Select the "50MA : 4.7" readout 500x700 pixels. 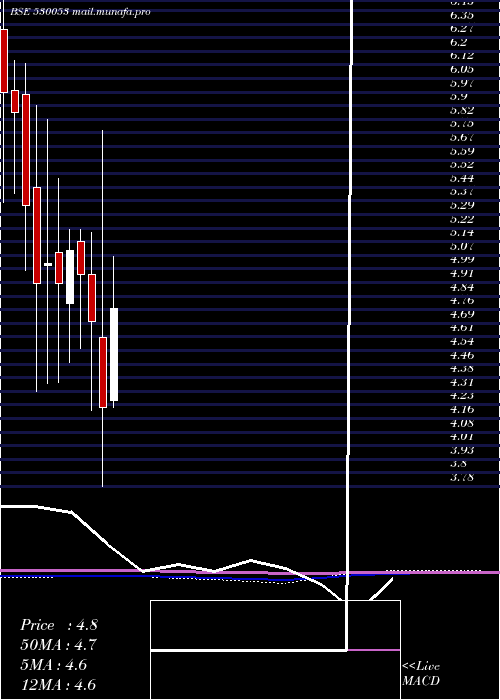[59, 645]
